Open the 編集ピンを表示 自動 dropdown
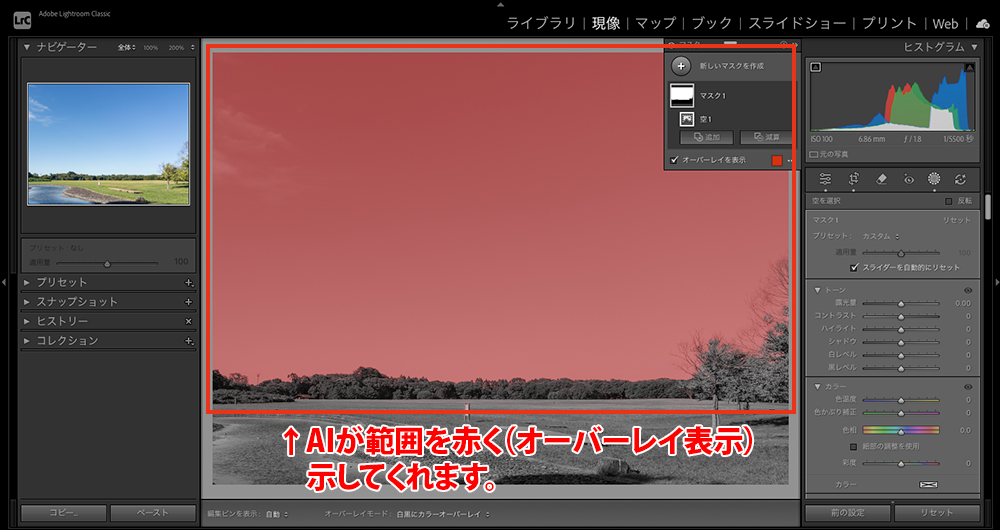 277,514
